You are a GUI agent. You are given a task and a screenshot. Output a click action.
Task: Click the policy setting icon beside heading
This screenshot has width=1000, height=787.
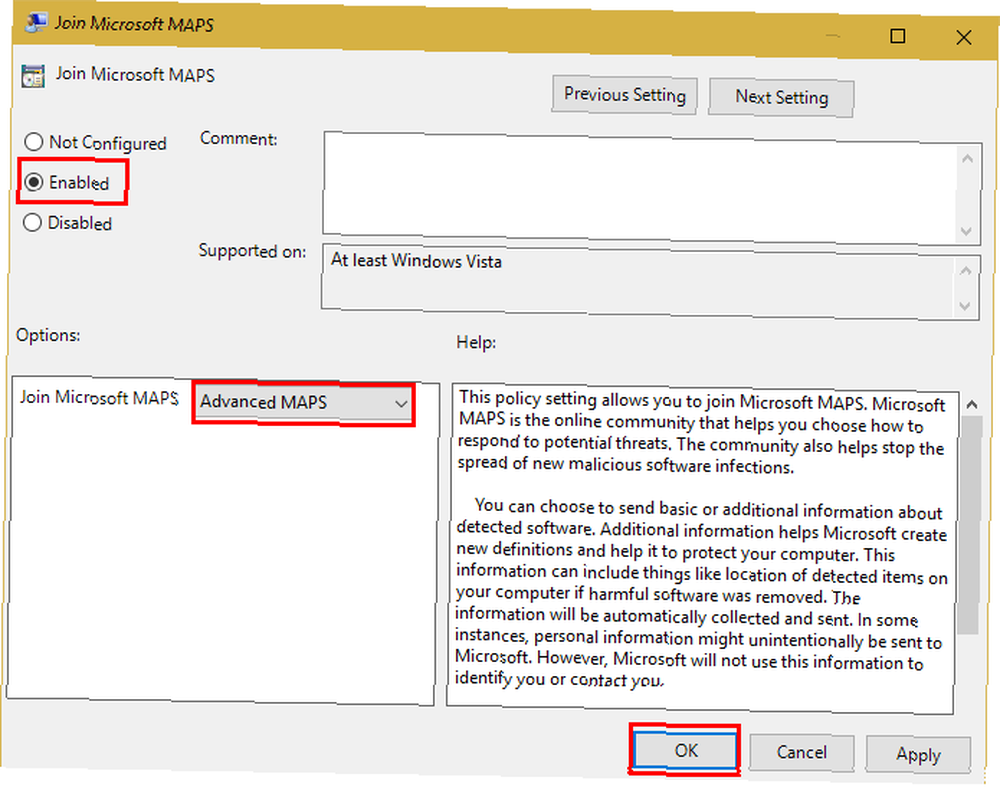[x=33, y=76]
